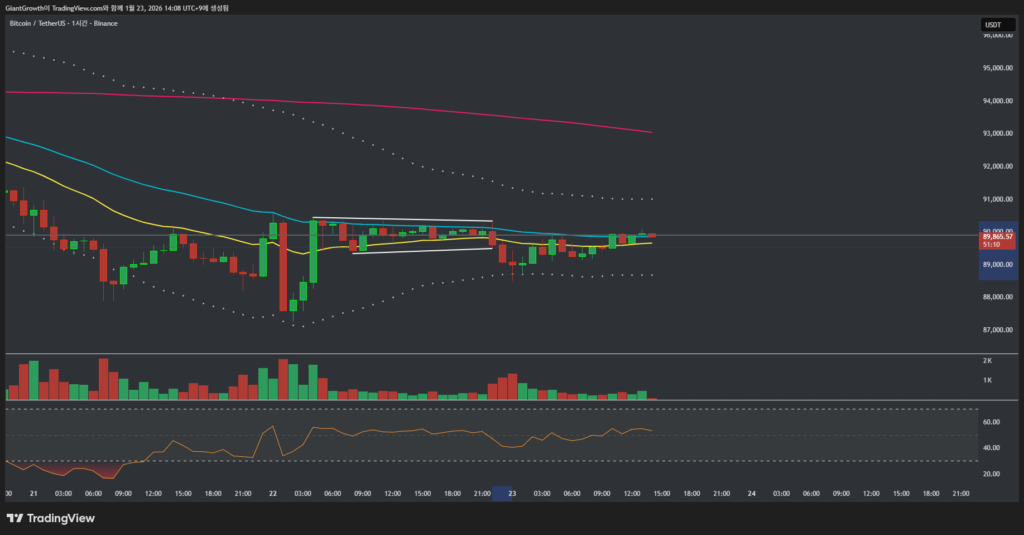The height and width of the screenshot is (535, 1024).
Task: Click the 96,000.00 price axis label
Action: pyautogui.click(x=999, y=35)
